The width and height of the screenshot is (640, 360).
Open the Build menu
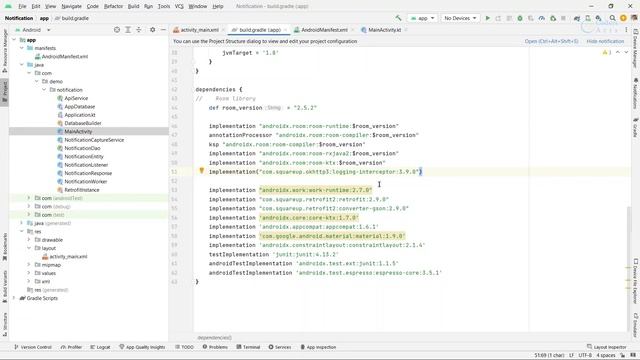(x=133, y=6)
